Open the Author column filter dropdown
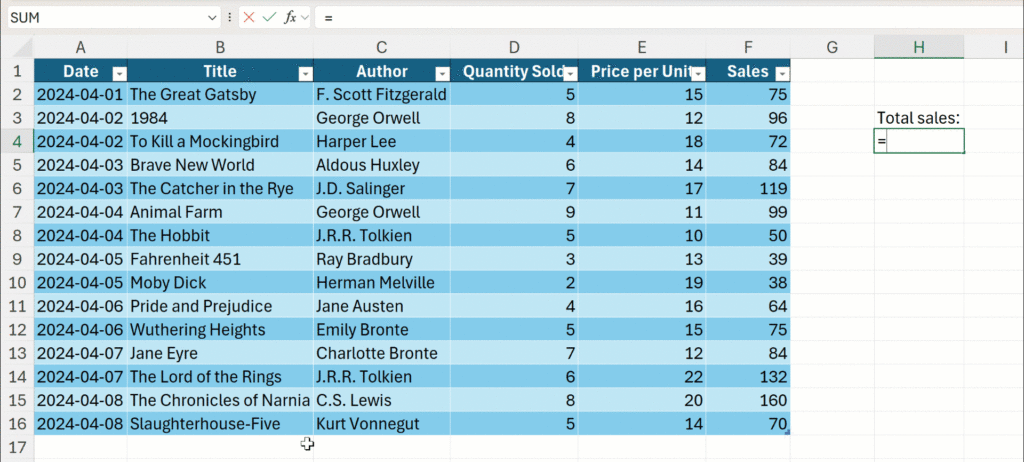The width and height of the screenshot is (1024, 462). [x=441, y=73]
